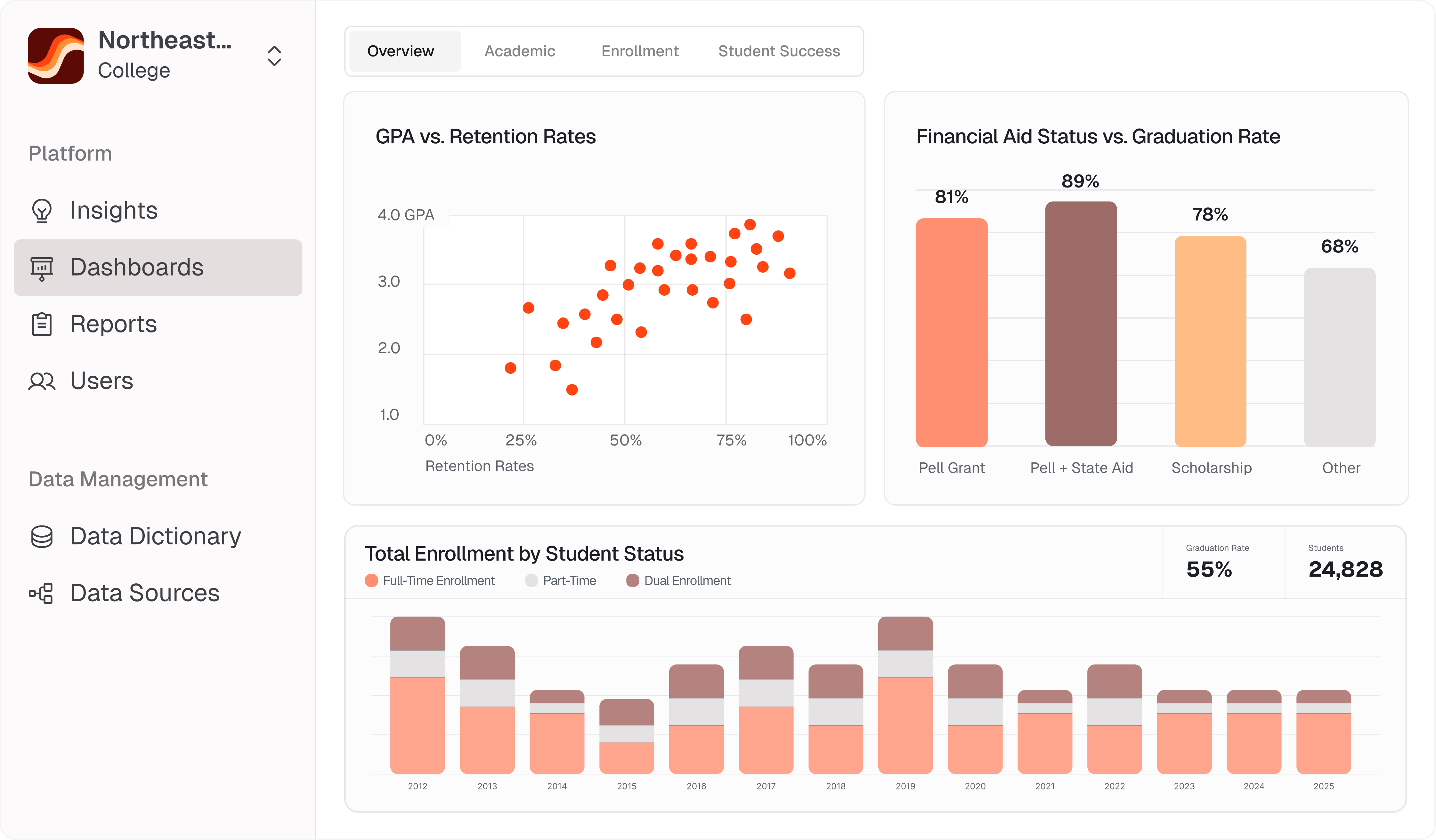Click the Northeast College logo

pyautogui.click(x=56, y=55)
